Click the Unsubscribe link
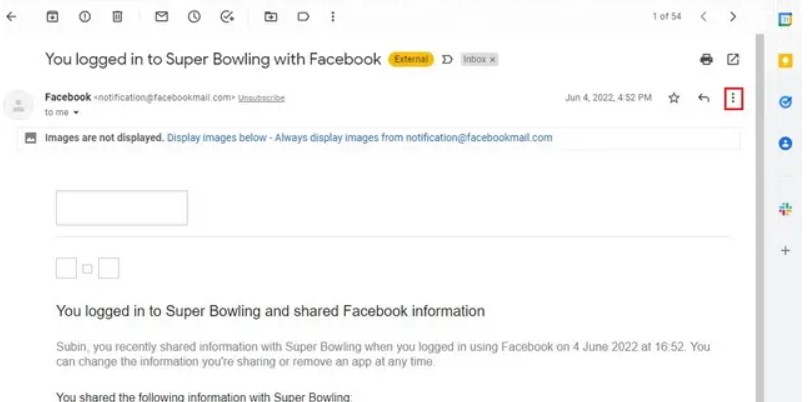Screen dimensions: 812x402 261,98
